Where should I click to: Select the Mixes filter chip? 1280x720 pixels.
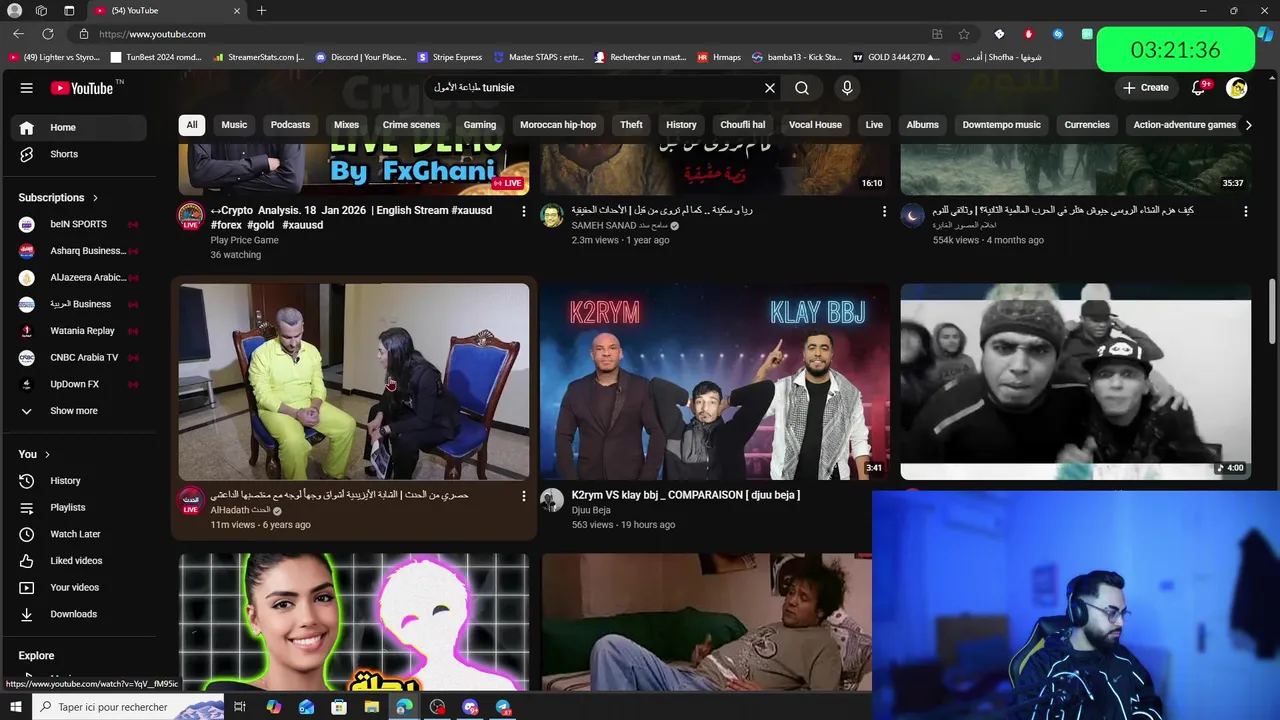coord(346,125)
